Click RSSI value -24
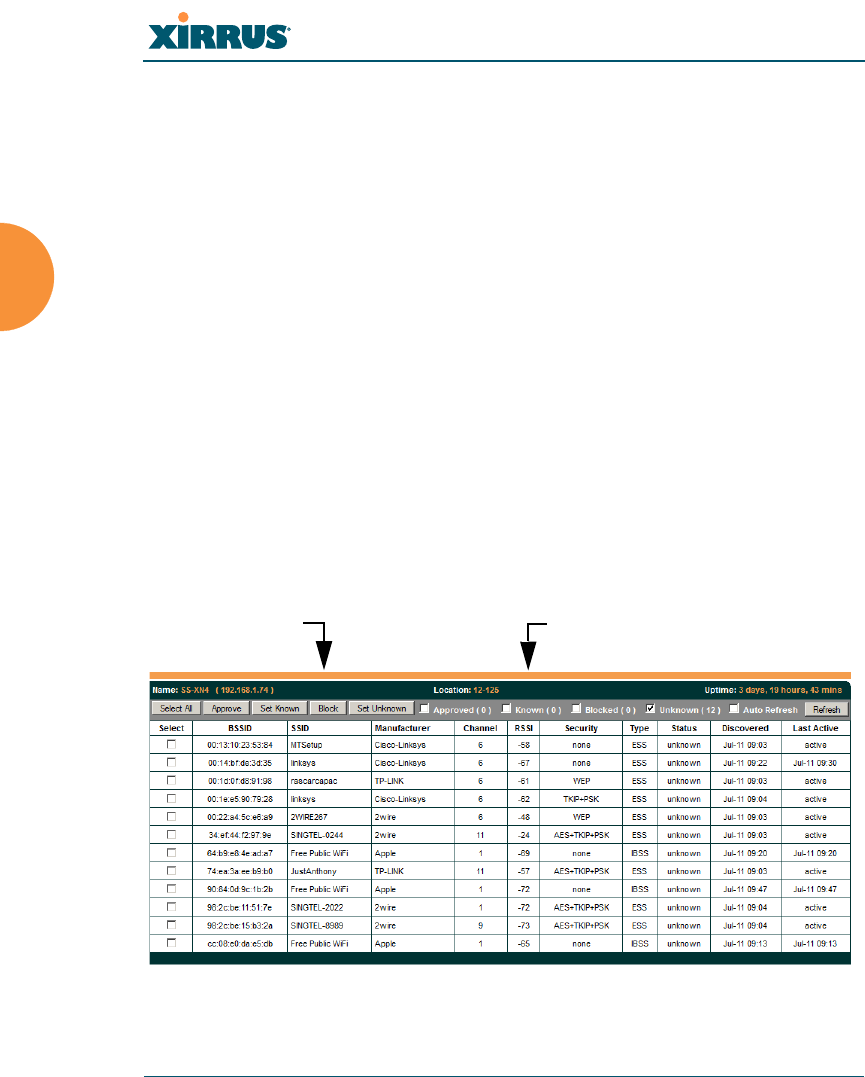Screen dimensions: 865x1077 coord(524,835)
